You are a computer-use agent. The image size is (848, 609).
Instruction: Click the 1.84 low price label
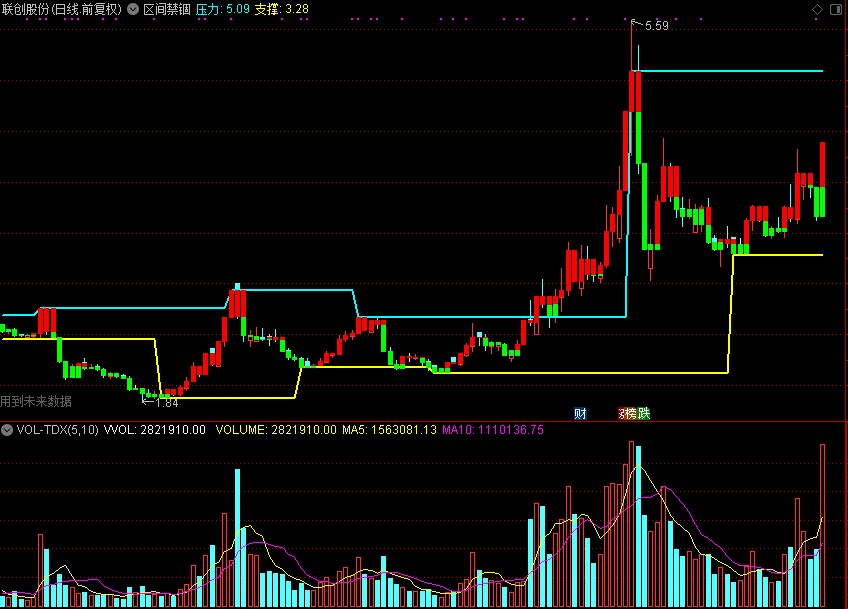(167, 403)
